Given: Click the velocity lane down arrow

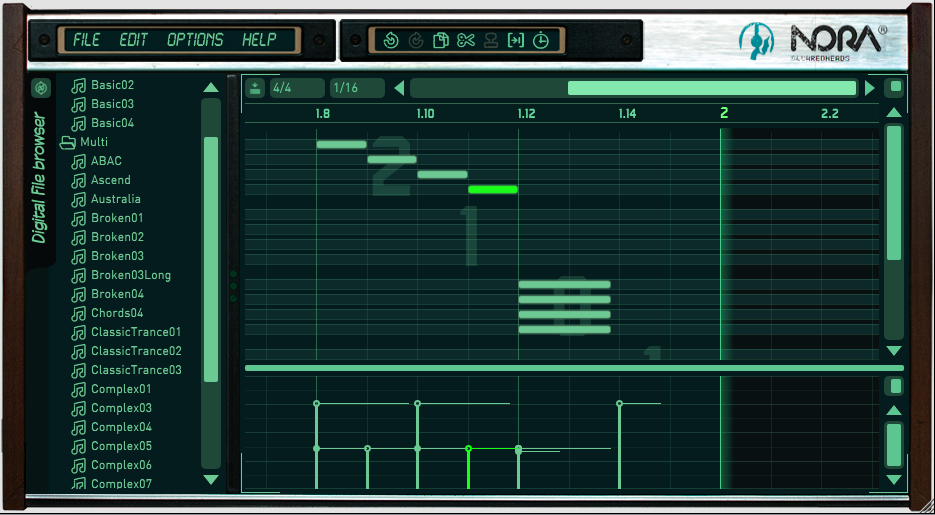Looking at the screenshot, I should 894,480.
